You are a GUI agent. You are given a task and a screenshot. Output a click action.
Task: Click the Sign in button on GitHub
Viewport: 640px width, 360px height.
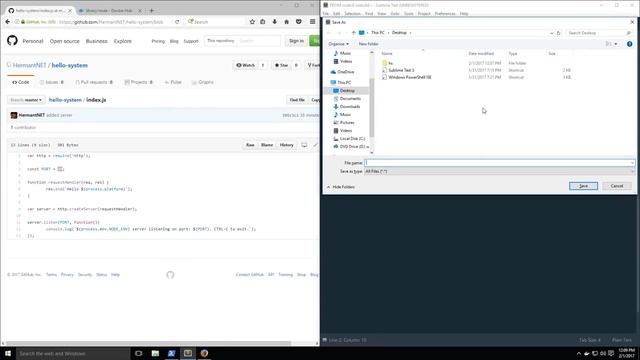click(296, 41)
